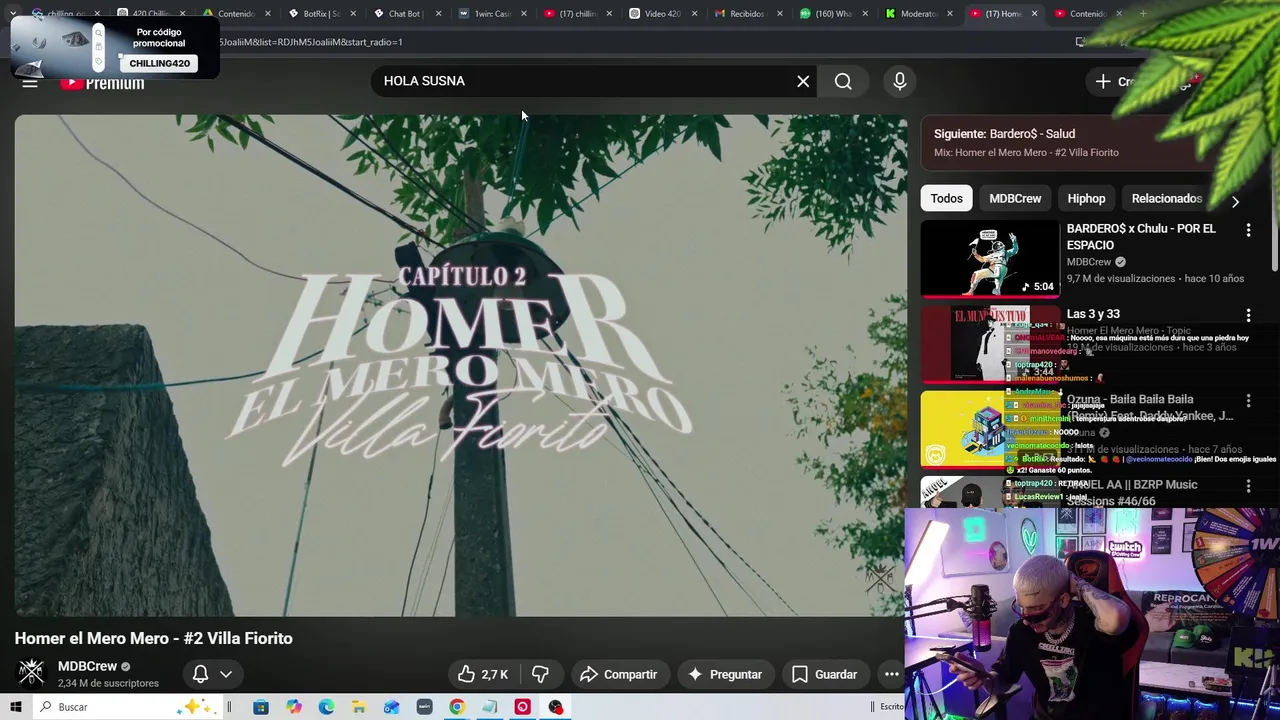Open Las 3 y 33 video thumbnail
The width and height of the screenshot is (1280, 720).
click(989, 344)
